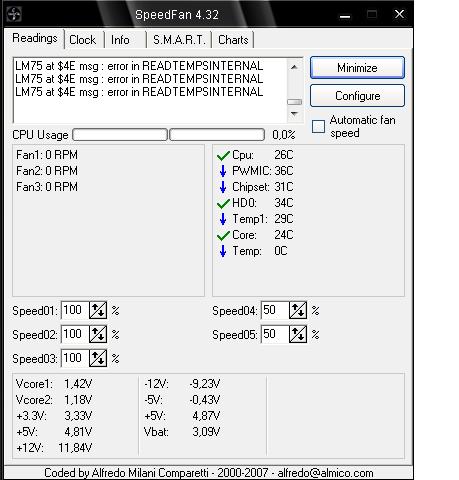Adjust Speed04 with its up/down spinner
This screenshot has width=459, height=480.
tap(298, 310)
